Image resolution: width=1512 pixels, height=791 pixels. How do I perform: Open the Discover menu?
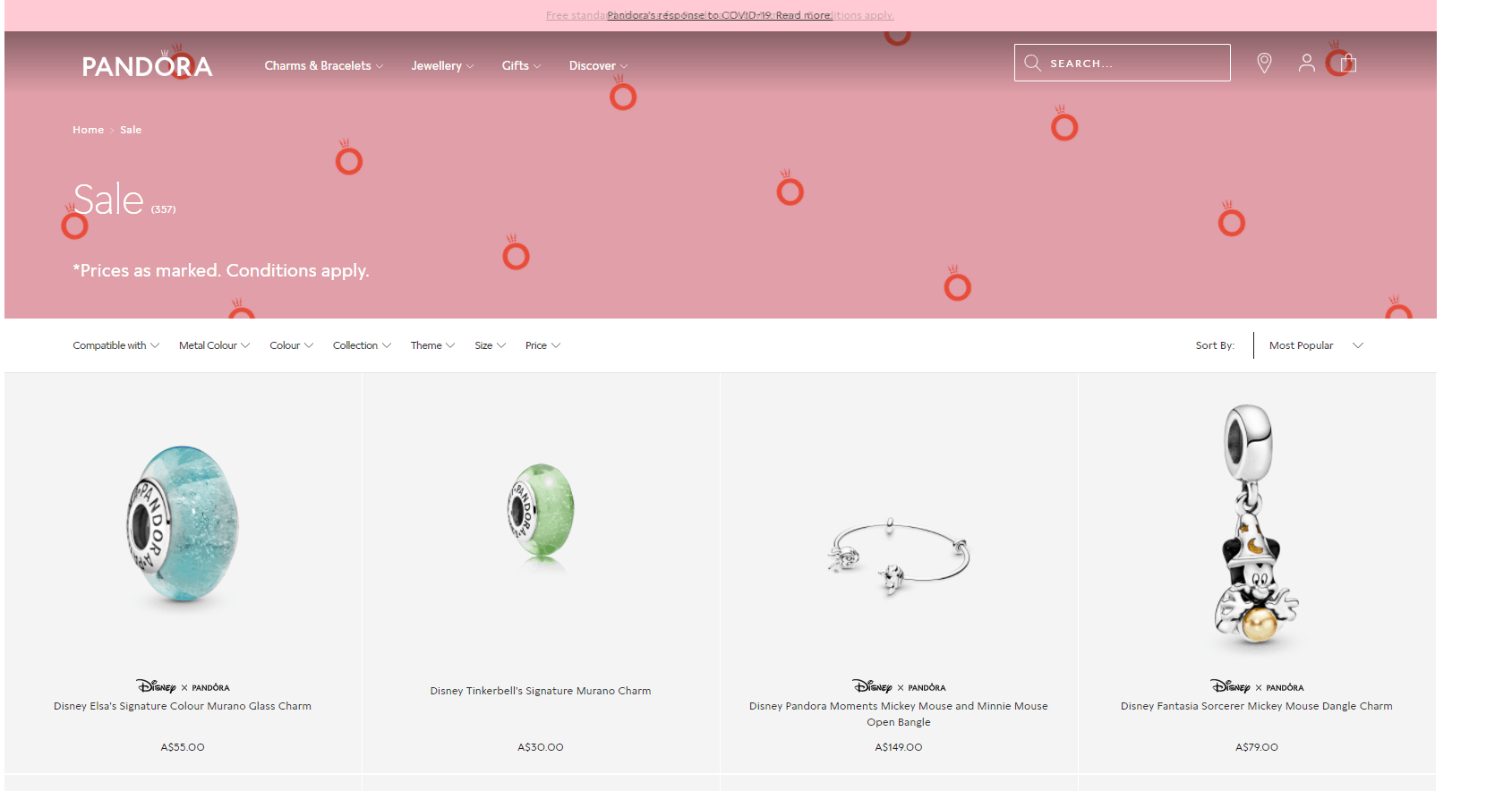pos(598,65)
